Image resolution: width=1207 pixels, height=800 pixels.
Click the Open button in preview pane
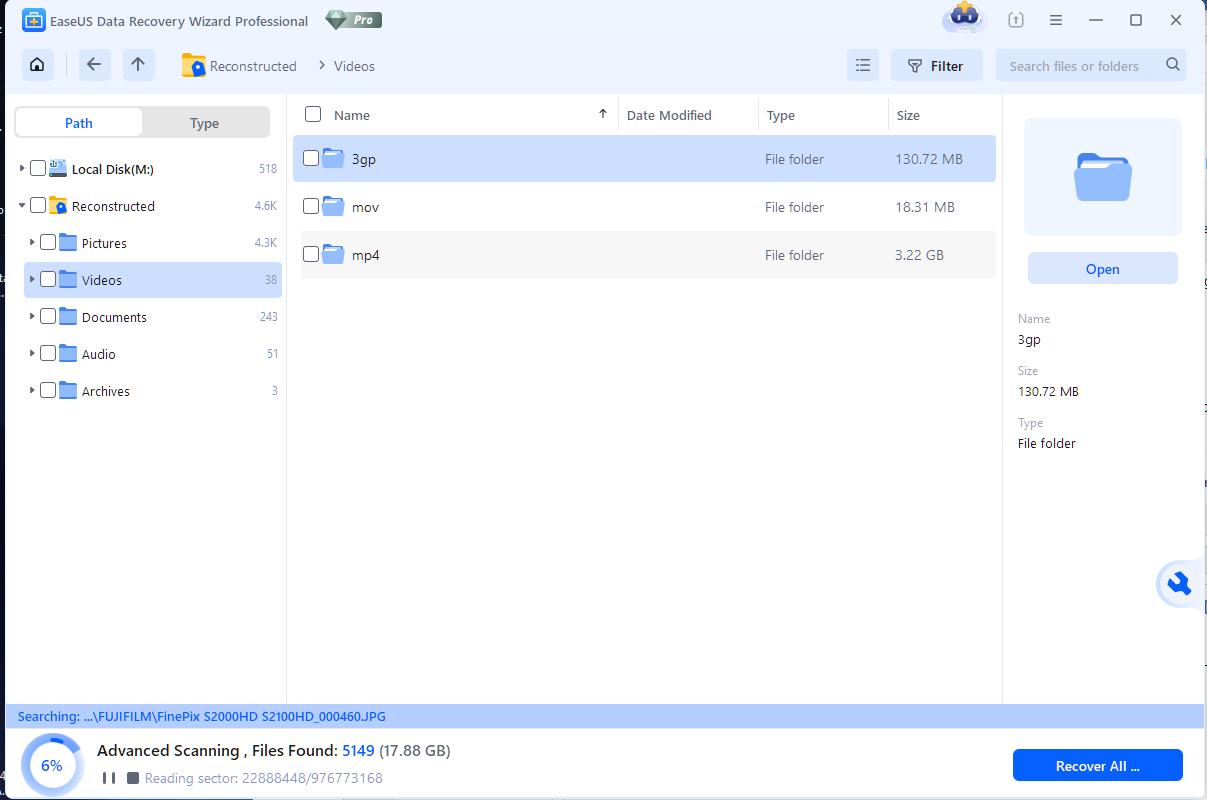1103,269
